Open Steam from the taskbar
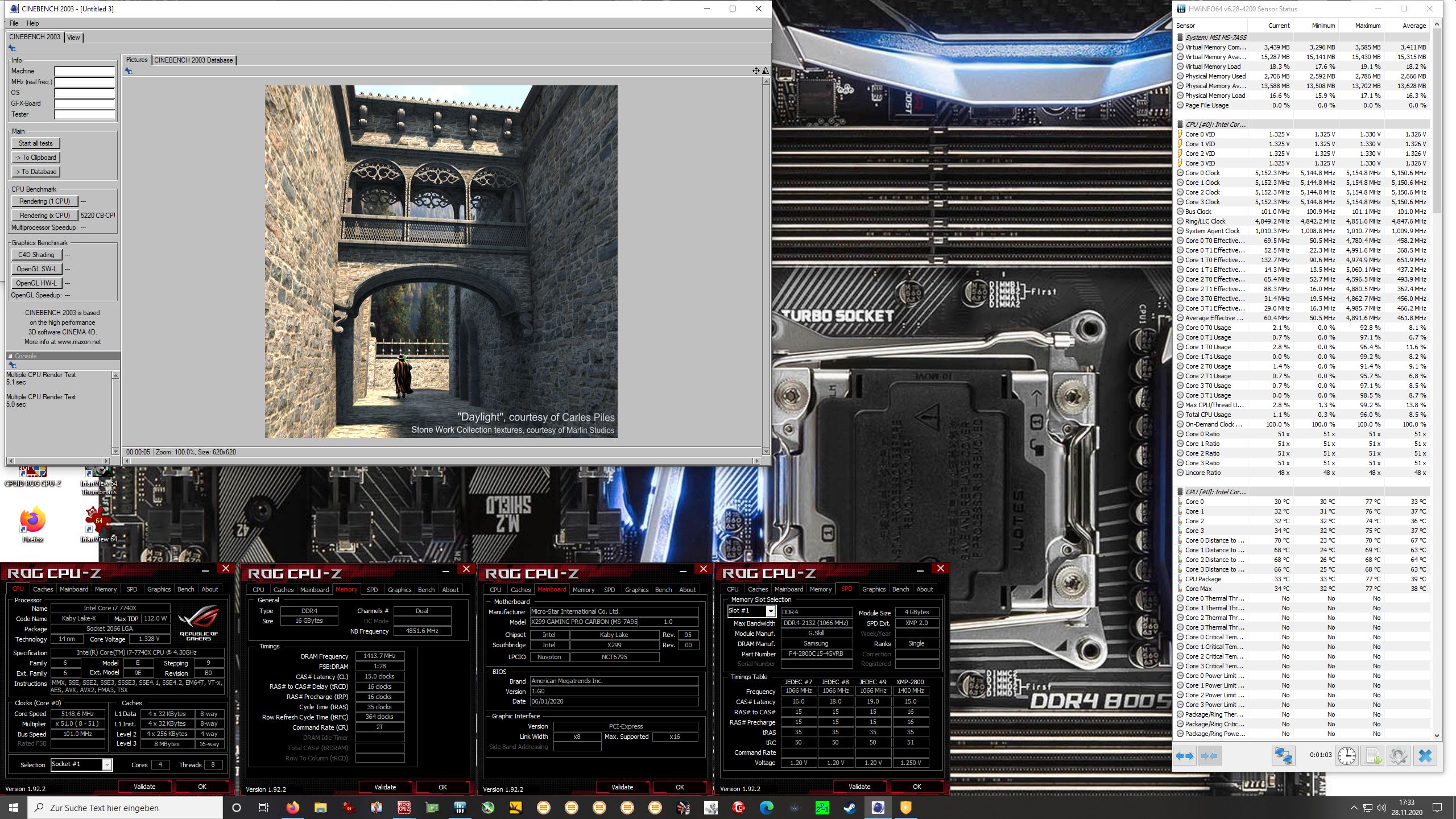The image size is (1456, 819). (x=850, y=808)
